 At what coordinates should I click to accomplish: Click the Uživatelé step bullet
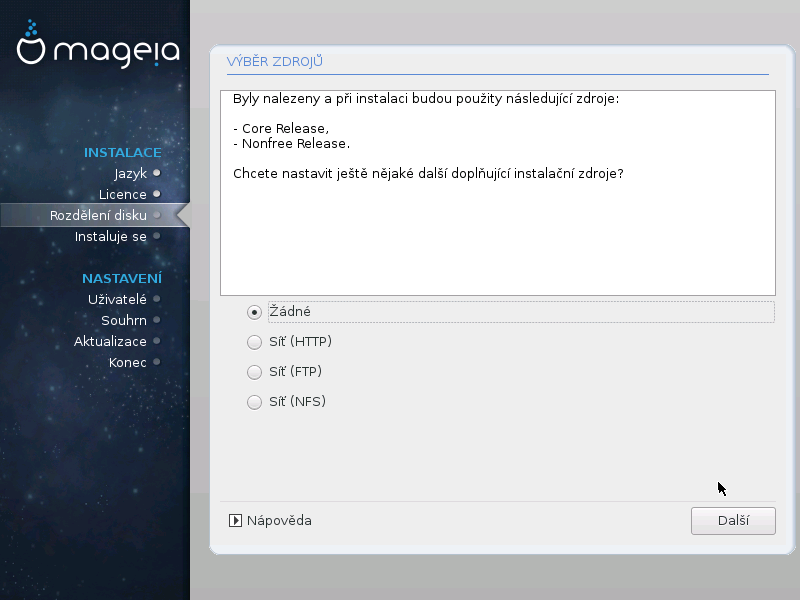coord(157,299)
